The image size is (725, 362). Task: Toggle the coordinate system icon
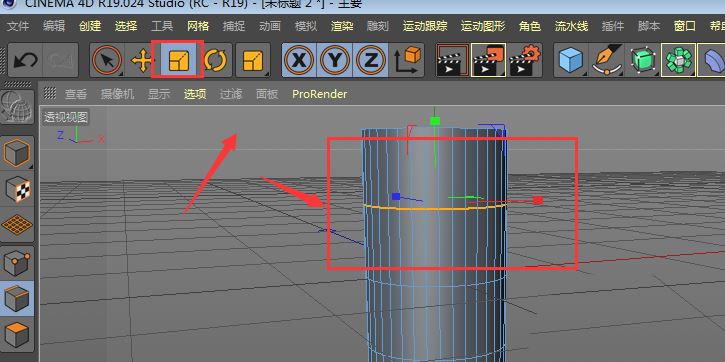[407, 61]
